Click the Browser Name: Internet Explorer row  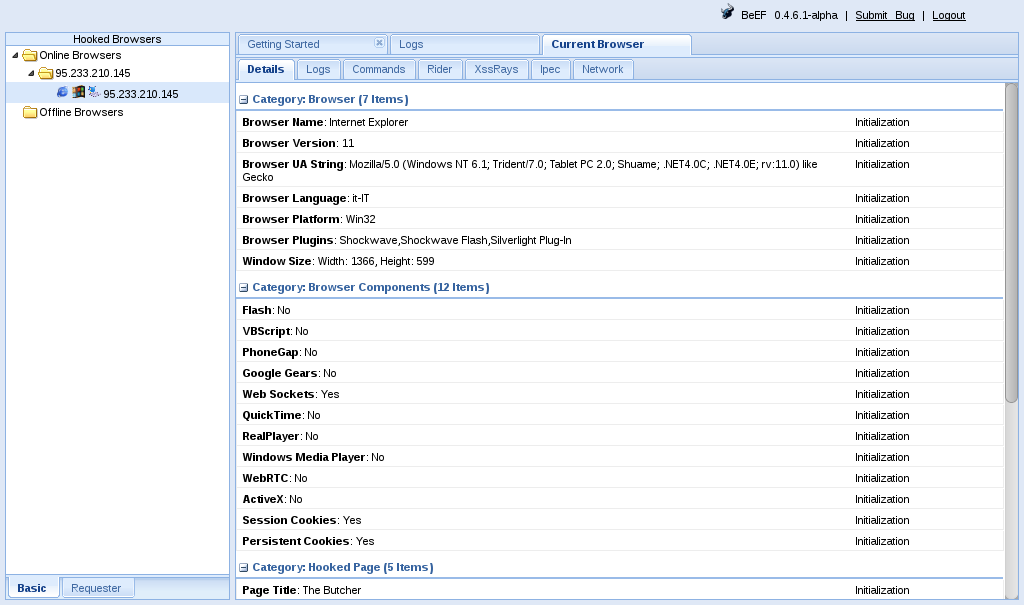(620, 122)
